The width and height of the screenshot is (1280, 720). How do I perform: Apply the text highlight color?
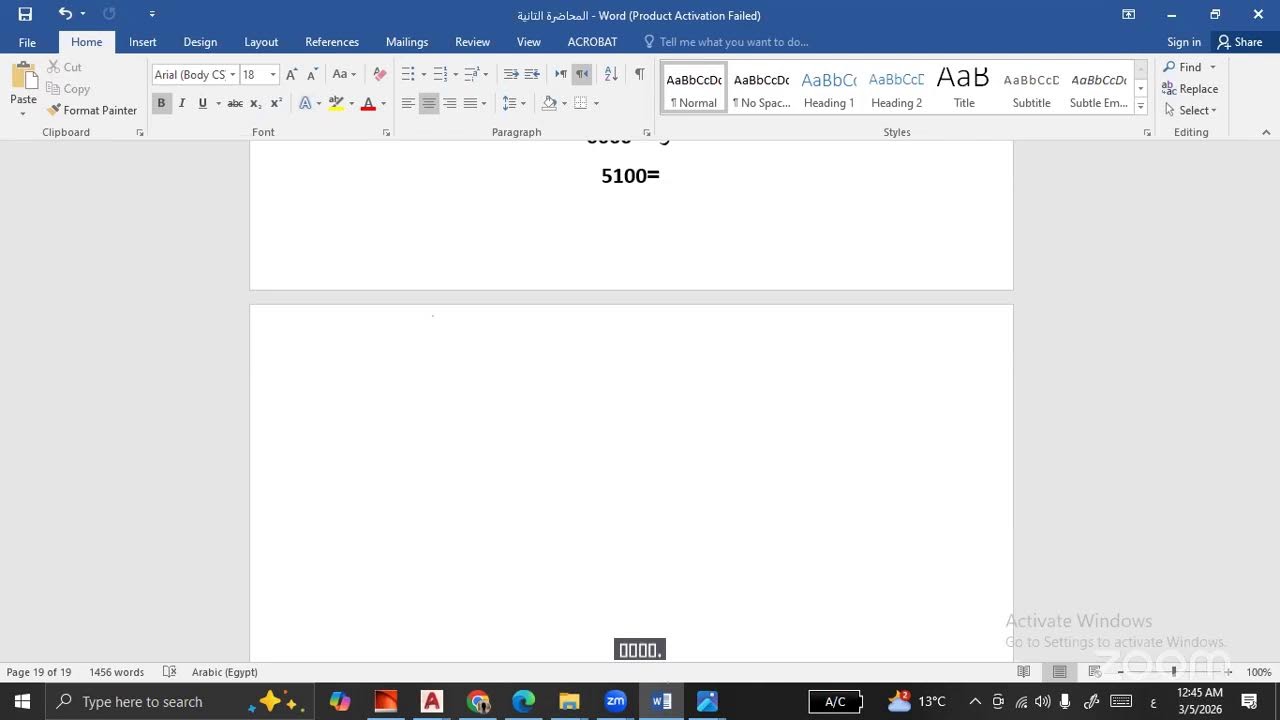336,103
